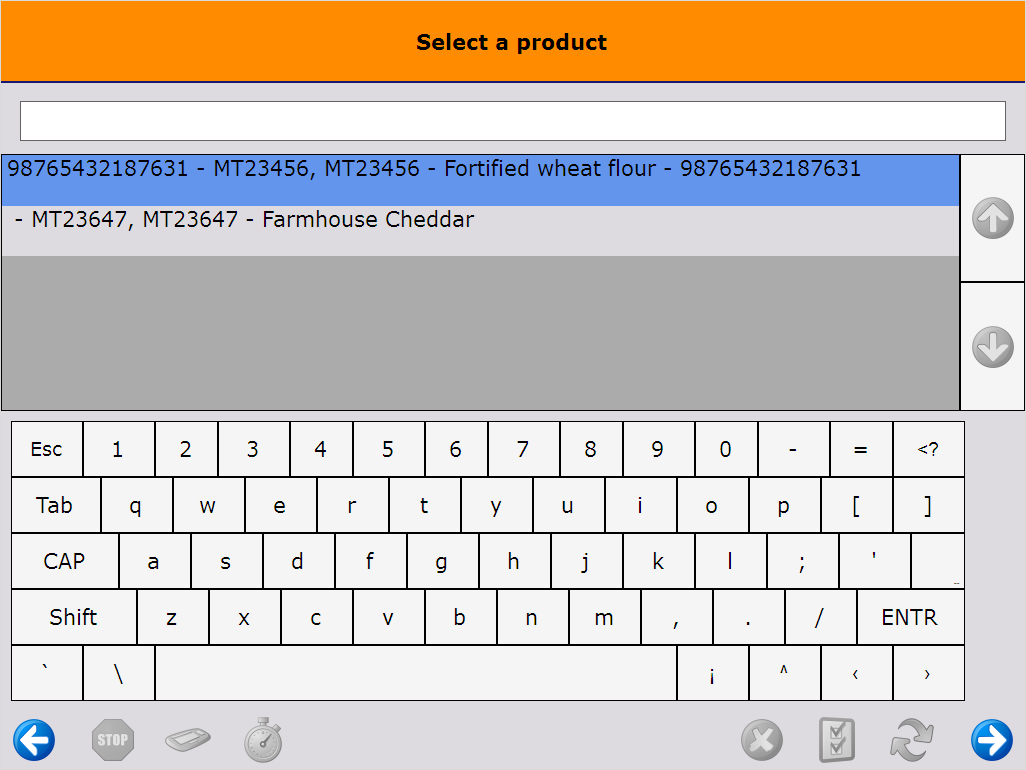This screenshot has width=1026, height=770.
Task: Toggle CAP on the virtual keyboard
Action: [64, 561]
